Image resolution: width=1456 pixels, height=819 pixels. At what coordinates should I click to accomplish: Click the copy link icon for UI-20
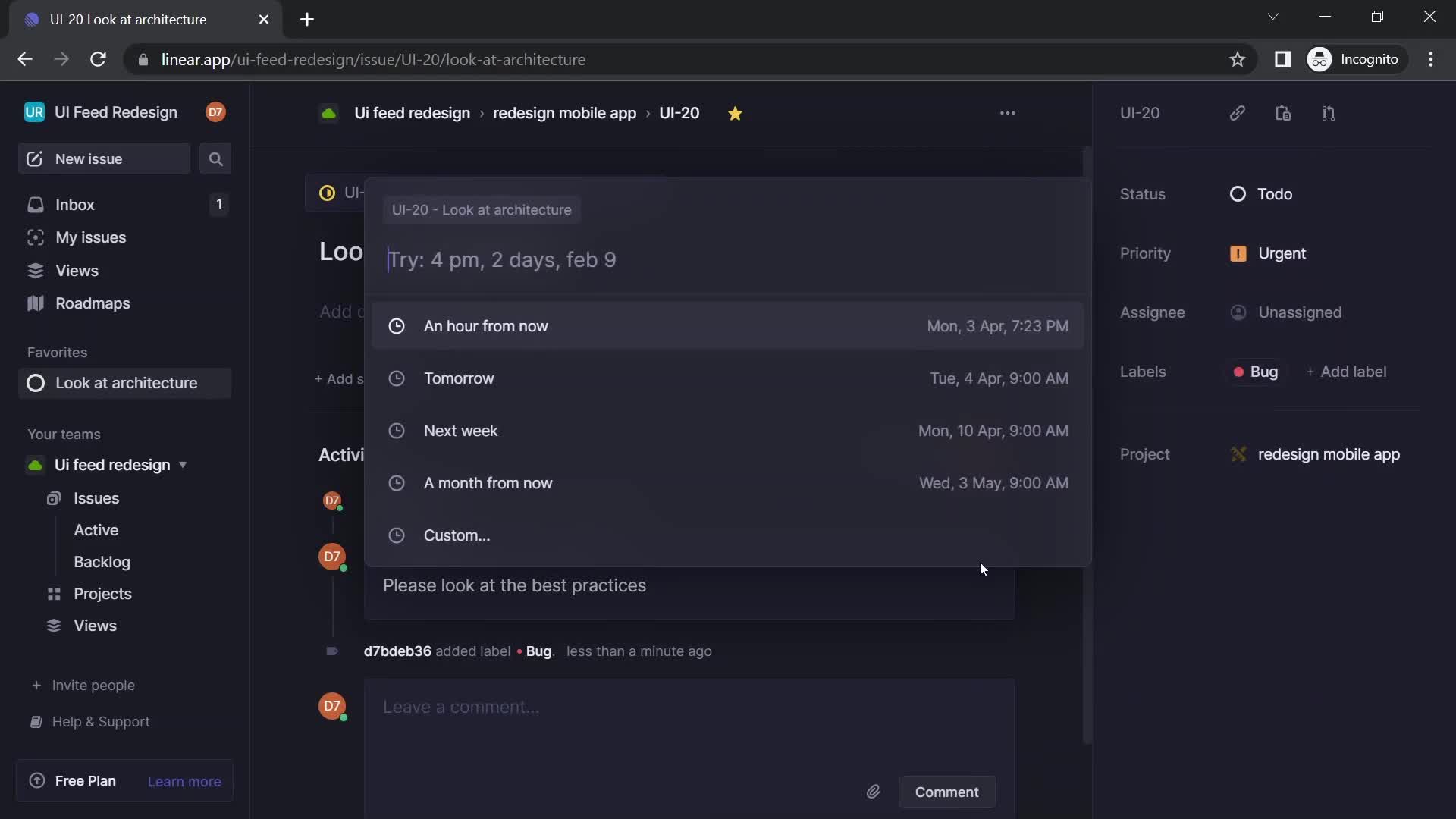pos(1237,112)
